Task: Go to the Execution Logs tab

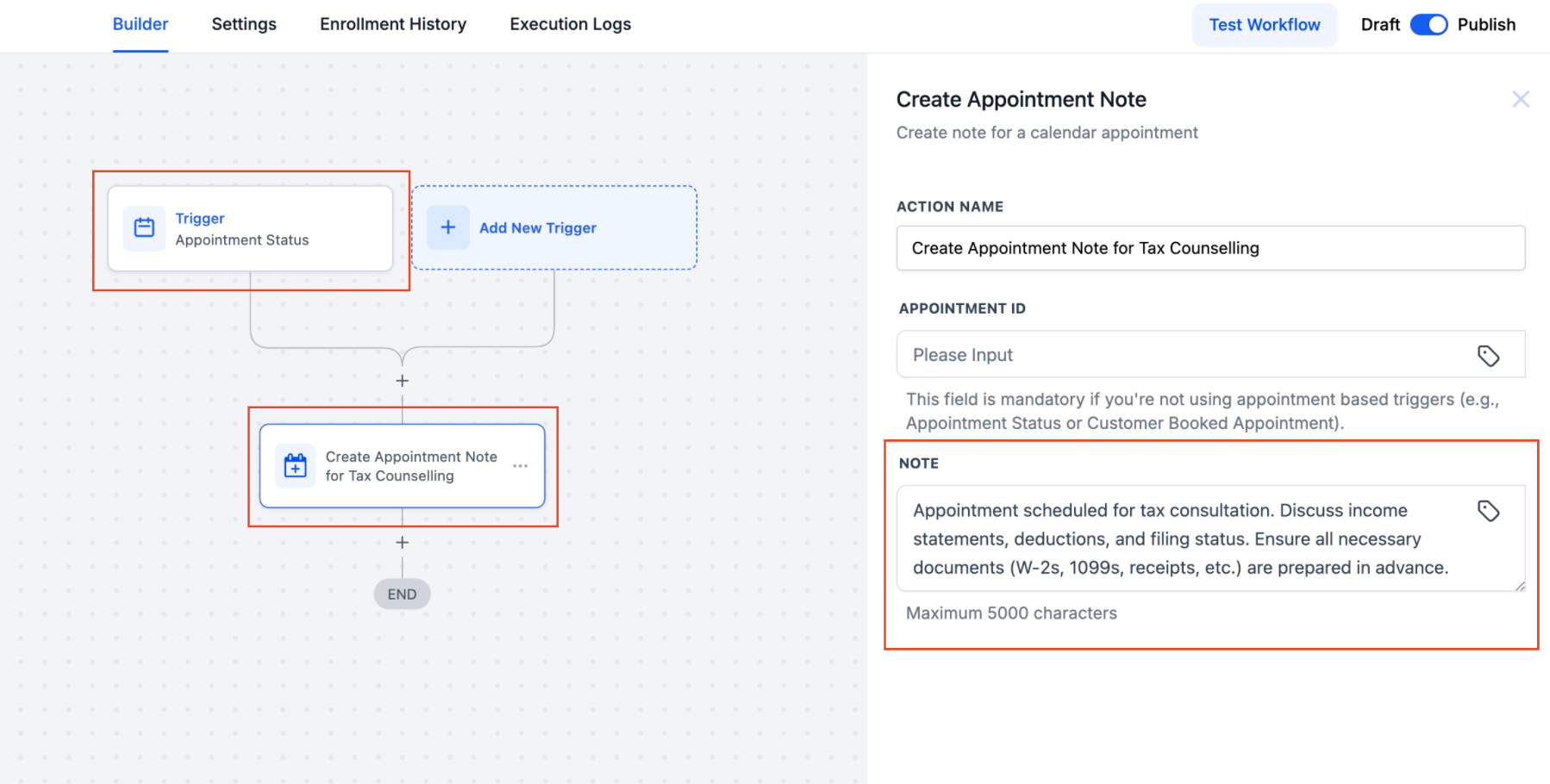Action: click(571, 24)
